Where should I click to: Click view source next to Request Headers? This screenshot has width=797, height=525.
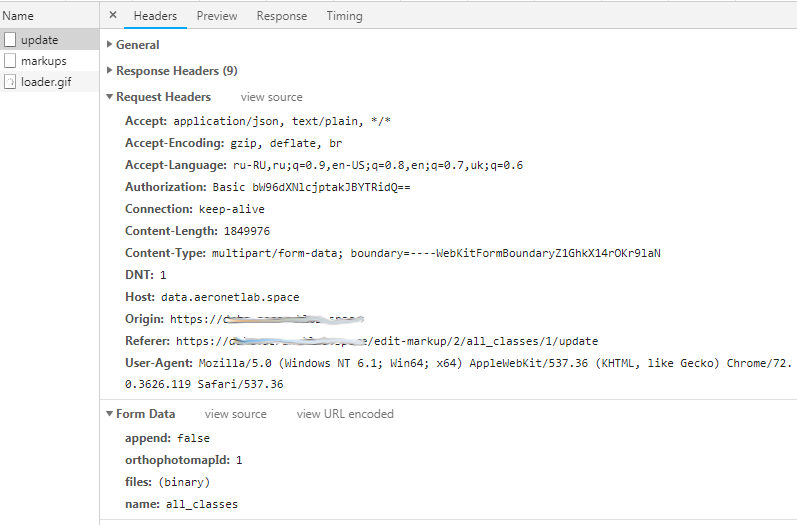click(x=271, y=97)
